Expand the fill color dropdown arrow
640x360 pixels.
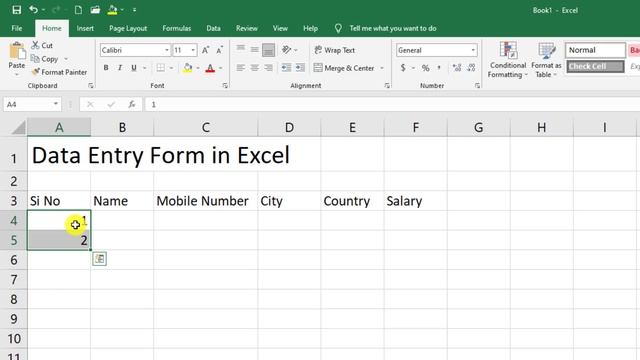pos(198,68)
